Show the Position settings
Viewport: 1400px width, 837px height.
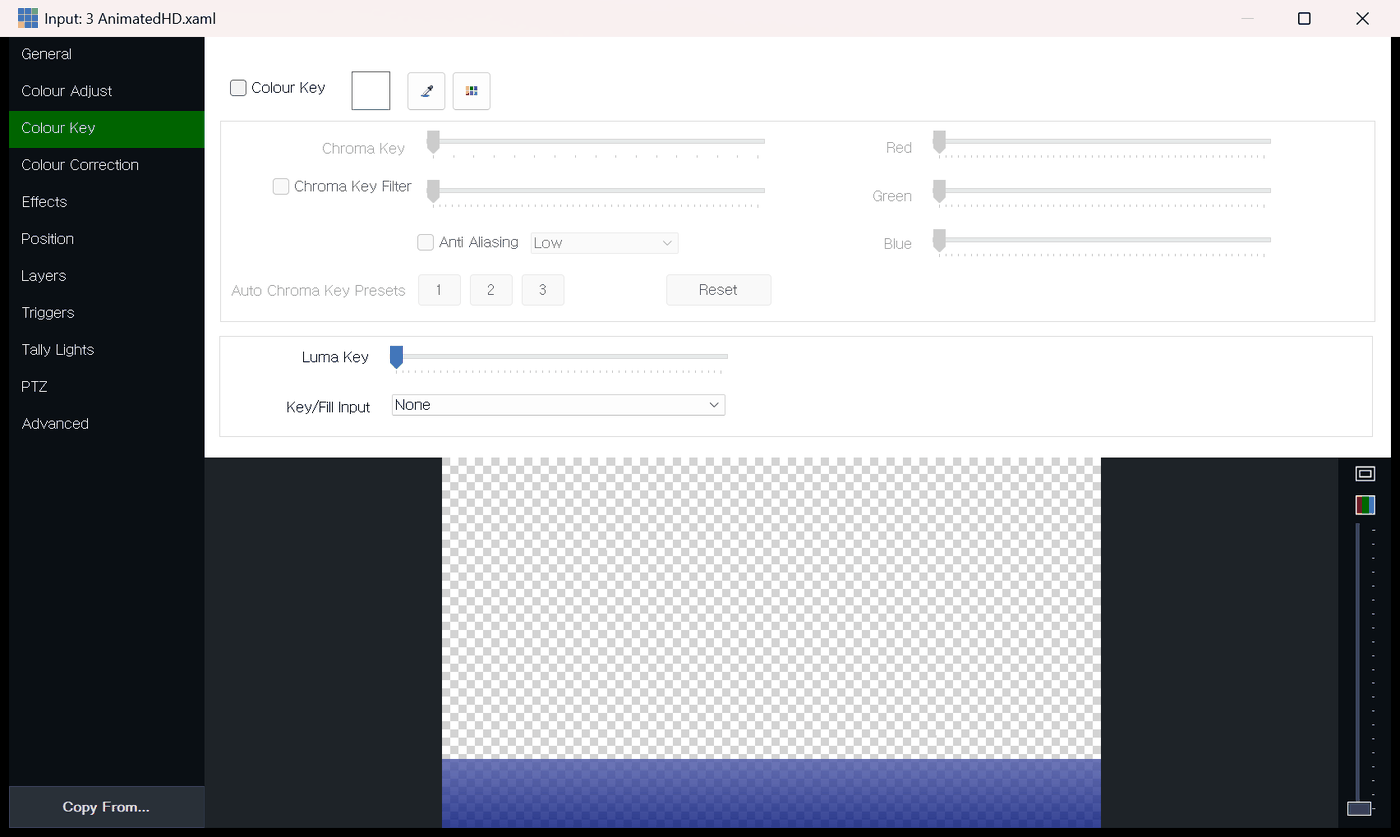pyautogui.click(x=107, y=239)
